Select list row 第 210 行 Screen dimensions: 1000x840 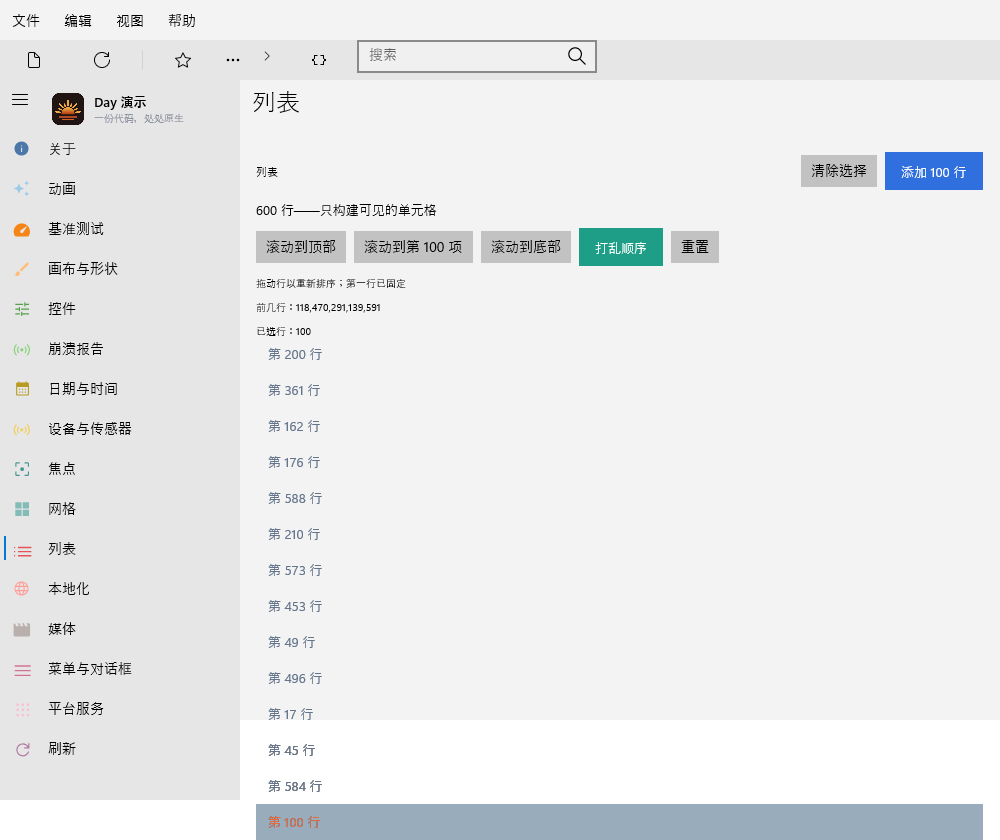tap(619, 534)
